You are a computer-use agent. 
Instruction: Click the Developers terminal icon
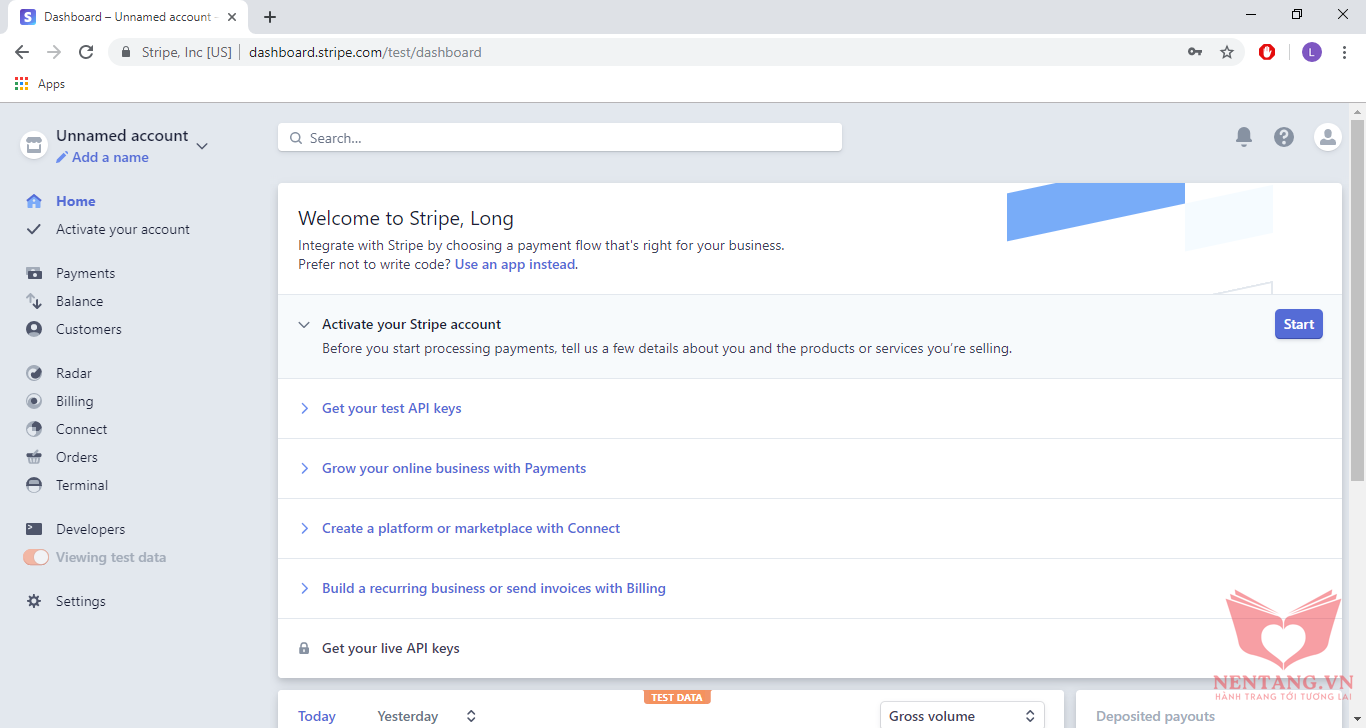pyautogui.click(x=34, y=529)
